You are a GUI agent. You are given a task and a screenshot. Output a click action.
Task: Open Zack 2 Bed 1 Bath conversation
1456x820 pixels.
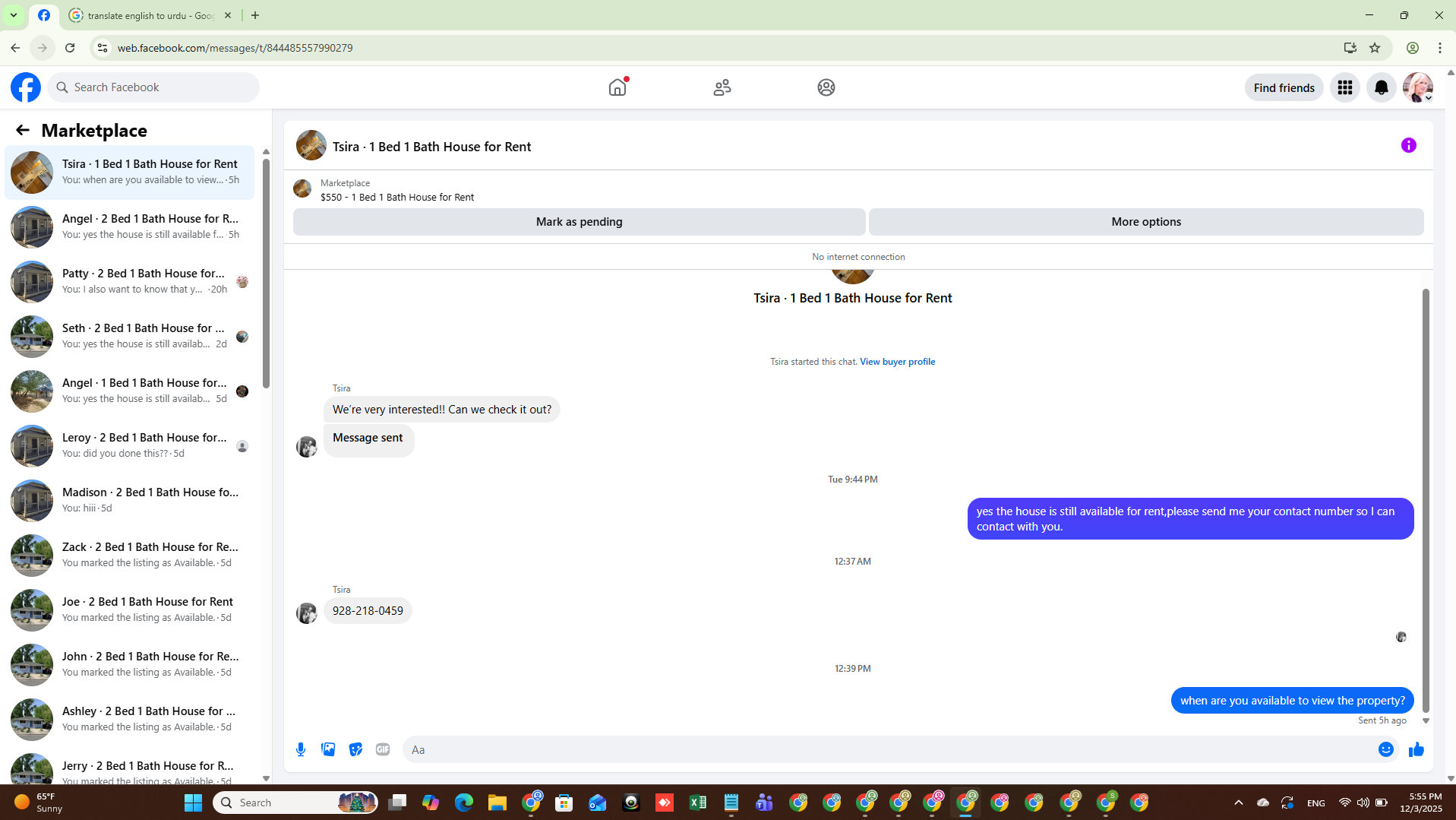[130, 555]
